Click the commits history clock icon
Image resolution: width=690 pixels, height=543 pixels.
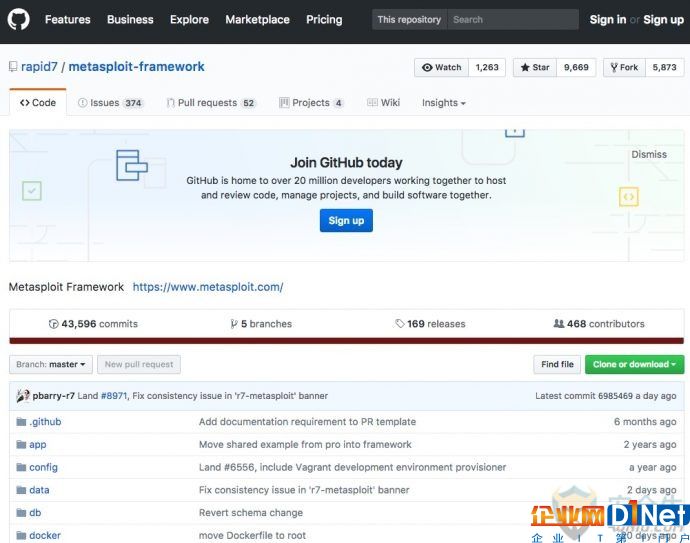pos(53,324)
